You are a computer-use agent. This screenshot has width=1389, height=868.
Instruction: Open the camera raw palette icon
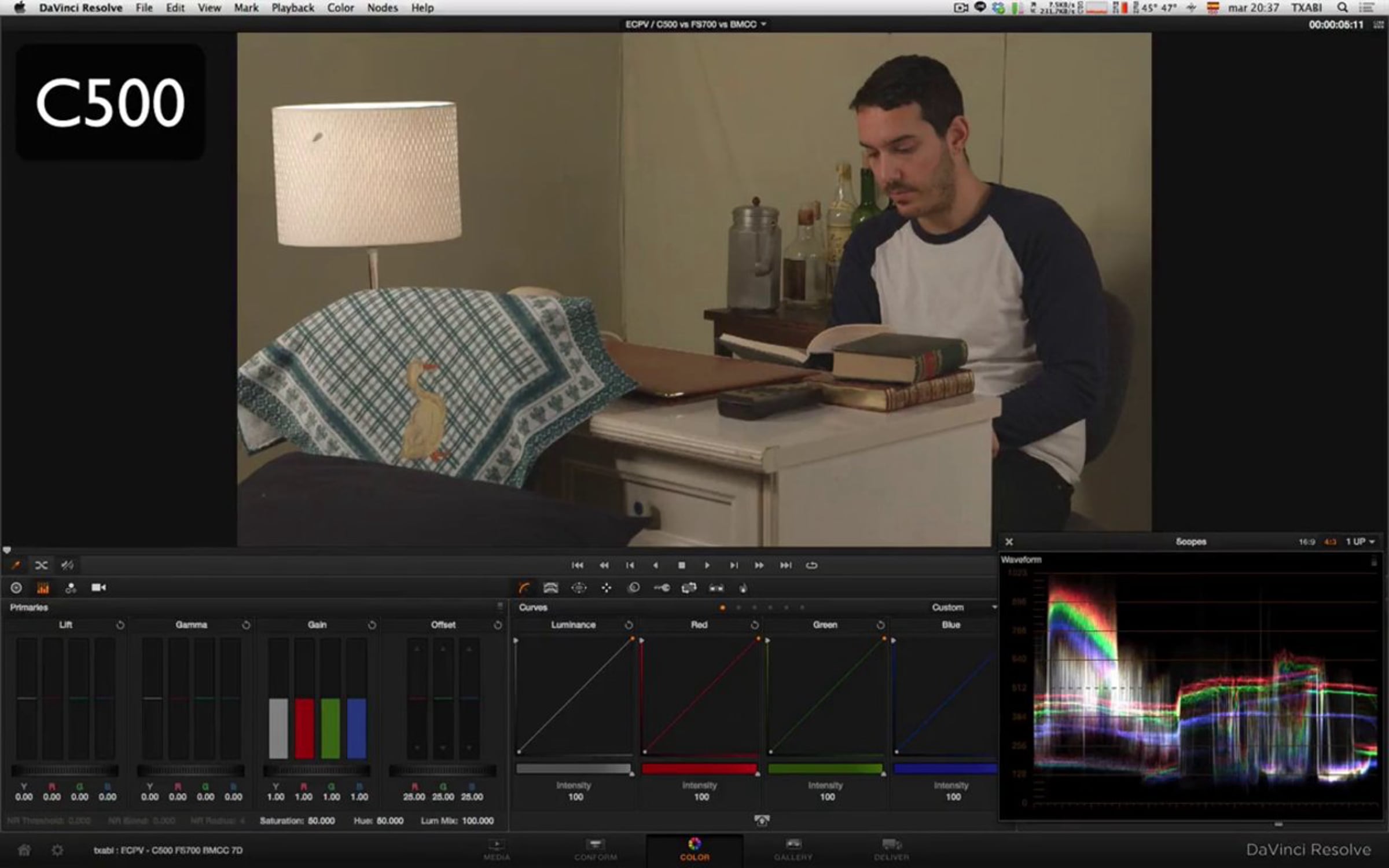click(98, 588)
